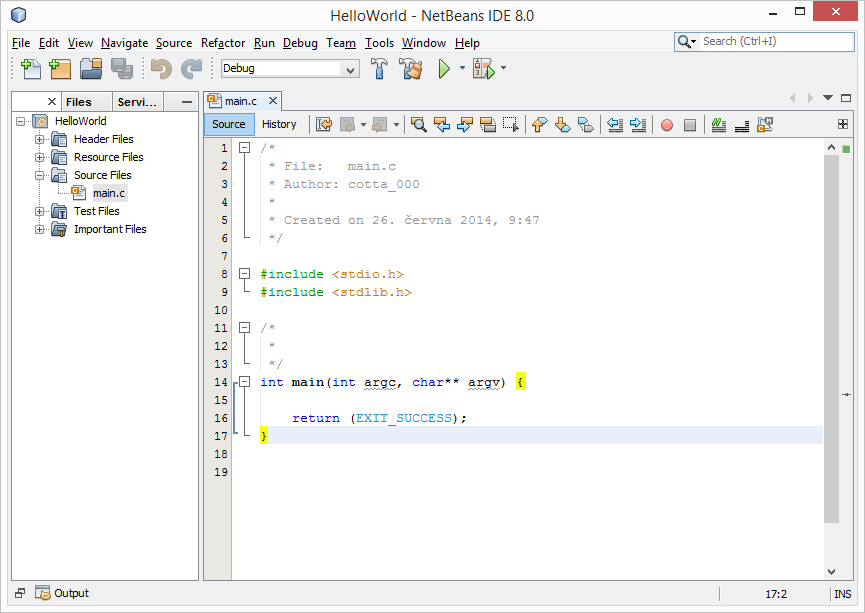865x613 pixels.
Task: Collapse the main function code fold
Action: pyautogui.click(x=245, y=382)
